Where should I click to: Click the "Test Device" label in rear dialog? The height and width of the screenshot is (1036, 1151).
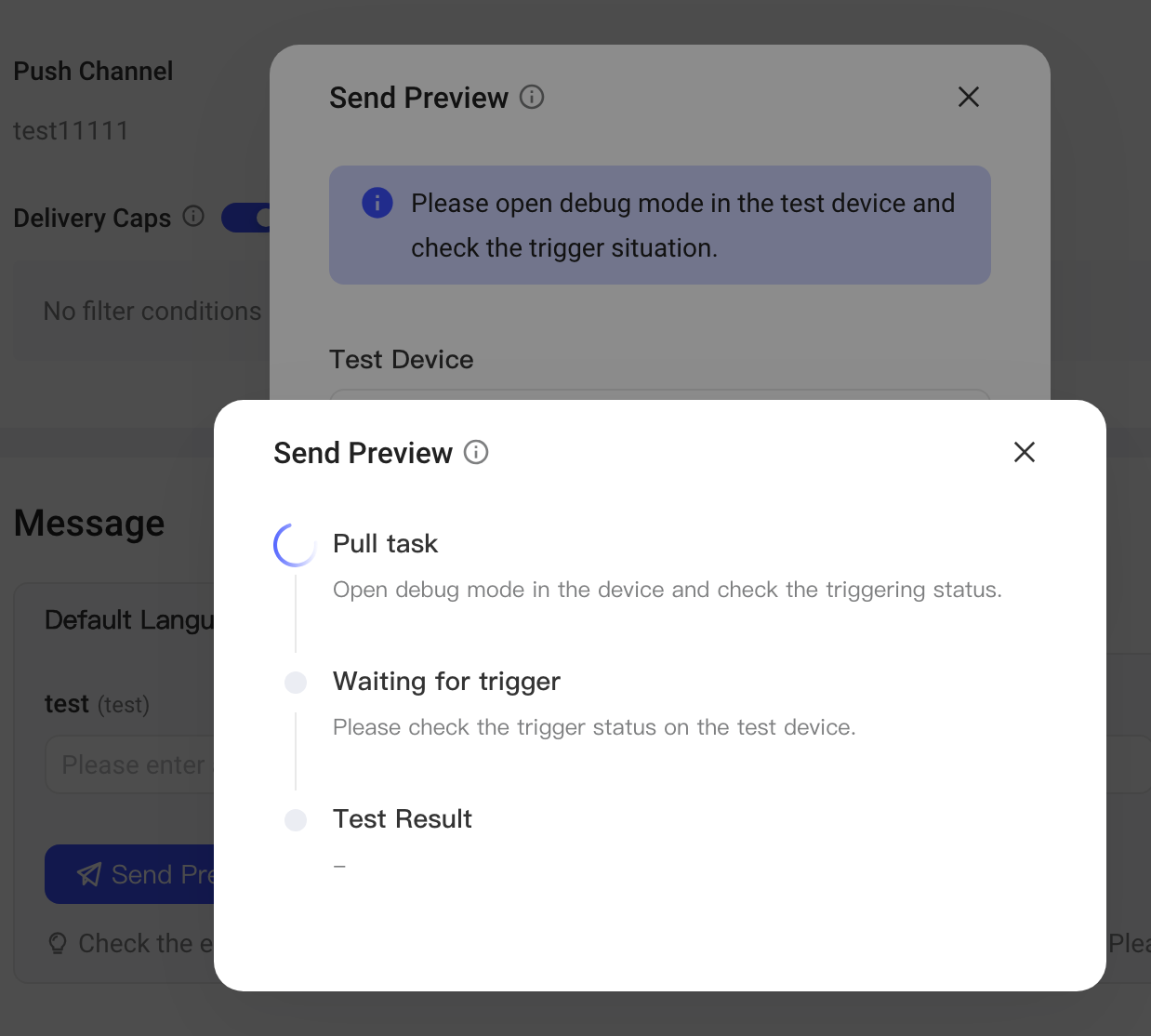(402, 360)
